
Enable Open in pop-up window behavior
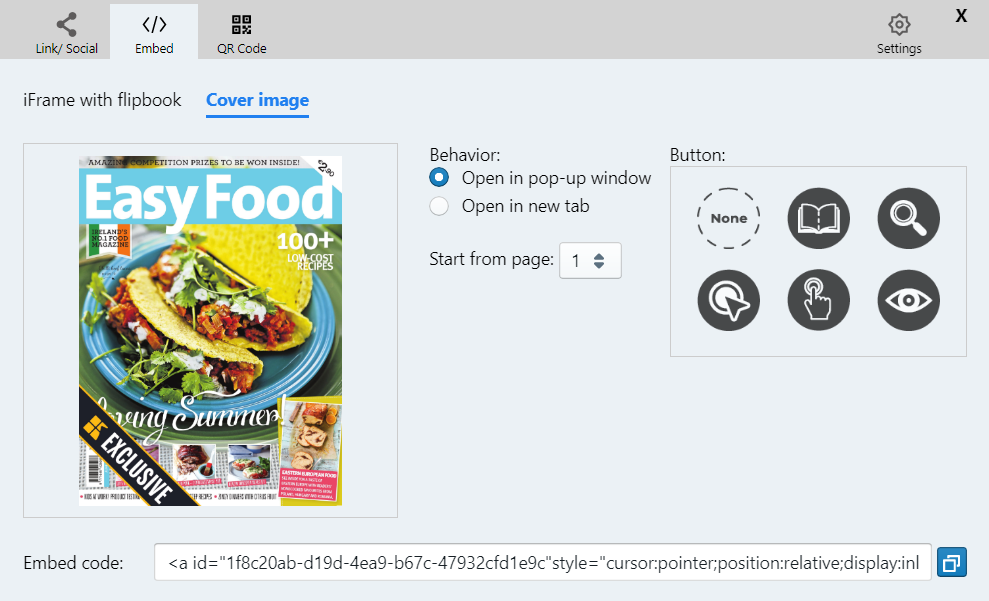(x=436, y=177)
